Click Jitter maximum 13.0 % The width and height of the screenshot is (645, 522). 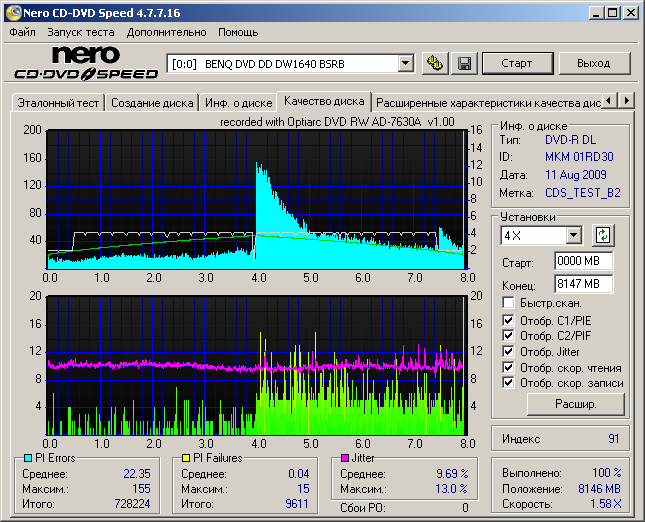click(x=451, y=489)
